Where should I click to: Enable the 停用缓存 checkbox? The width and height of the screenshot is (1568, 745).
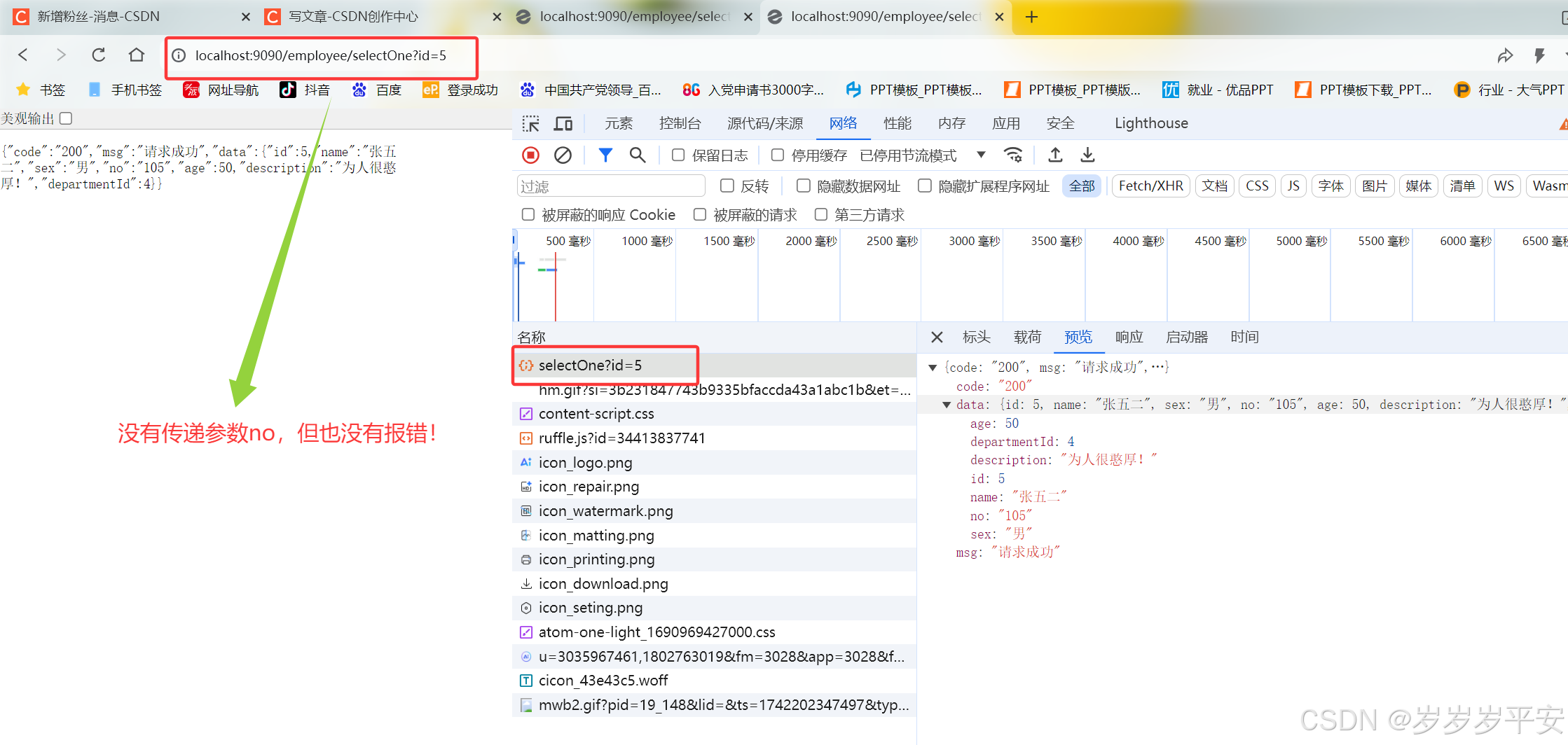coord(778,155)
